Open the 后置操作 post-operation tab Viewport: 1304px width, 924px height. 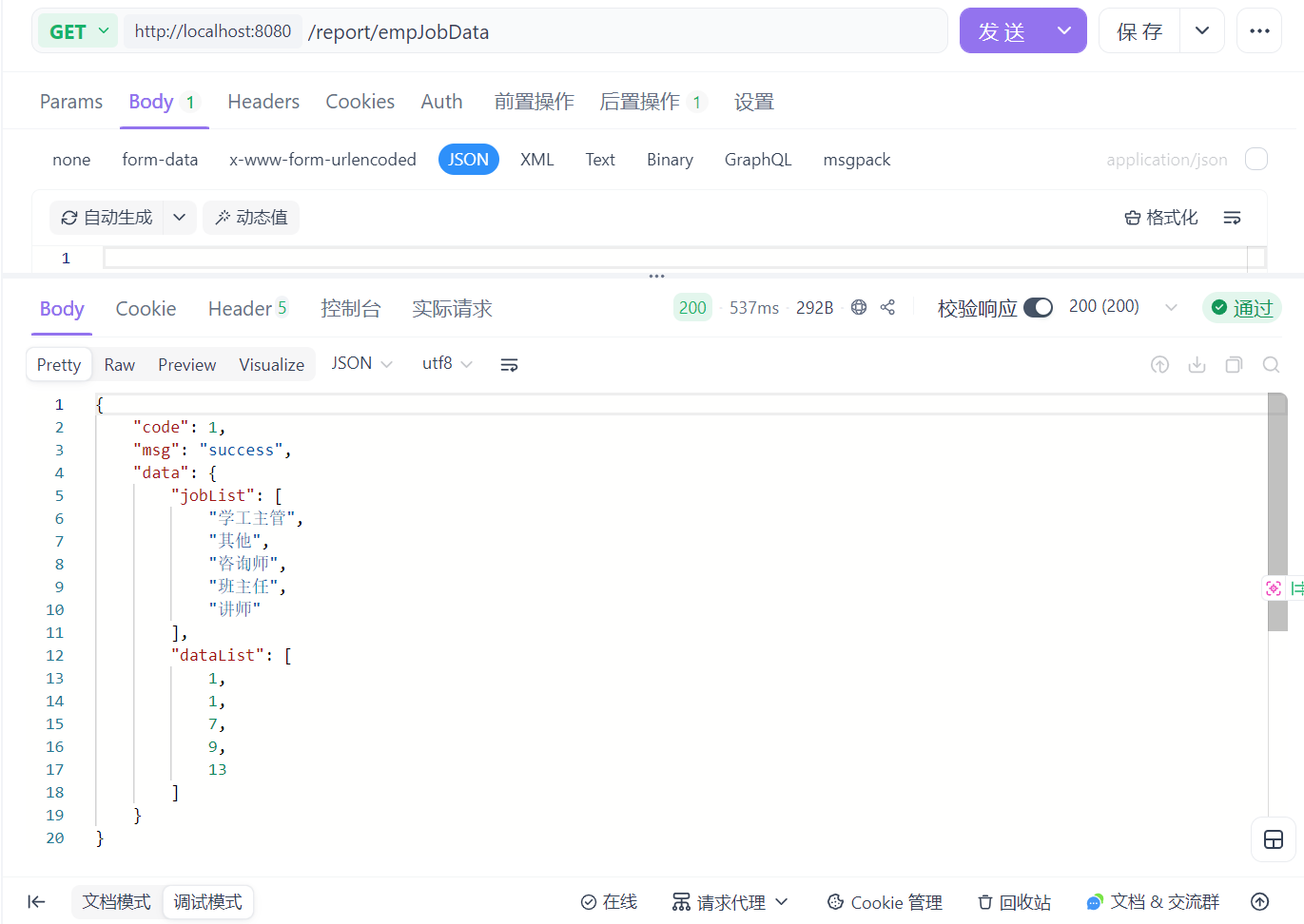point(652,102)
